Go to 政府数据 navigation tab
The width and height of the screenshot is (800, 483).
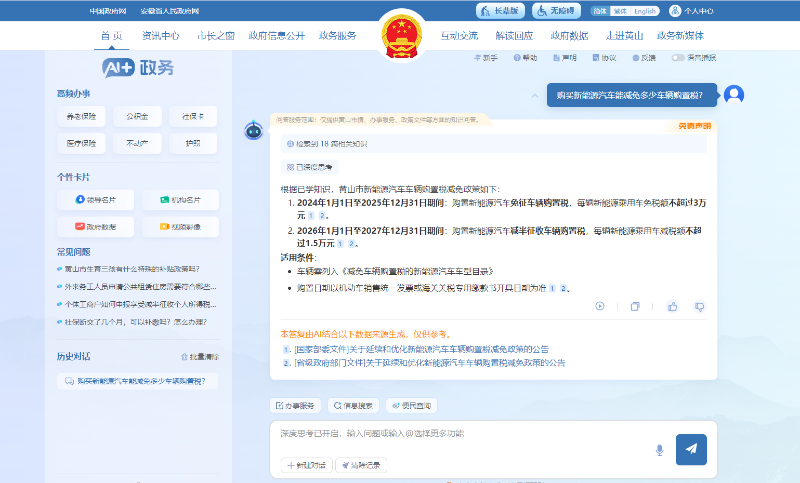point(569,35)
